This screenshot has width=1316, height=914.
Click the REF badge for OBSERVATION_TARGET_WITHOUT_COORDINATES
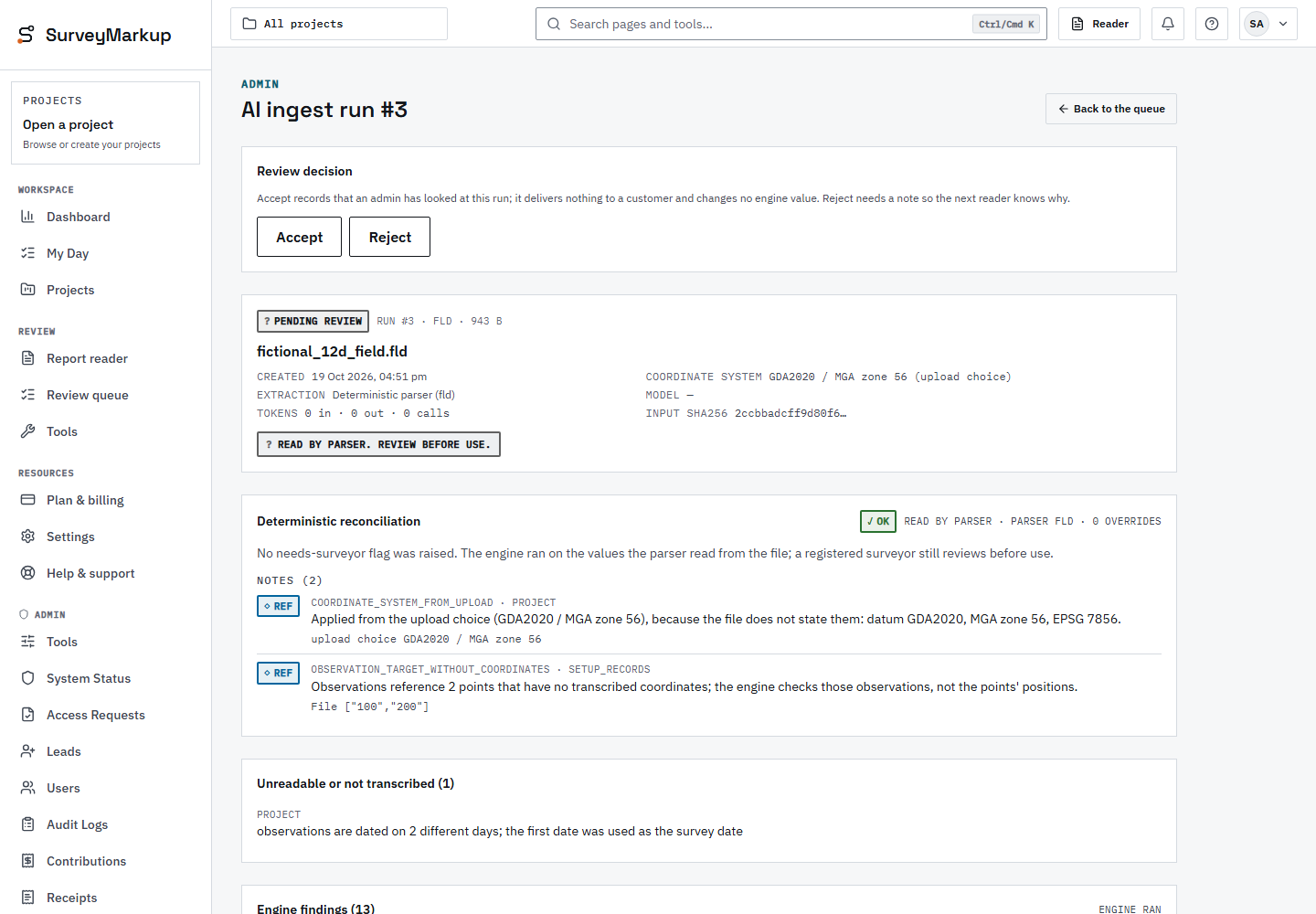tap(278, 673)
